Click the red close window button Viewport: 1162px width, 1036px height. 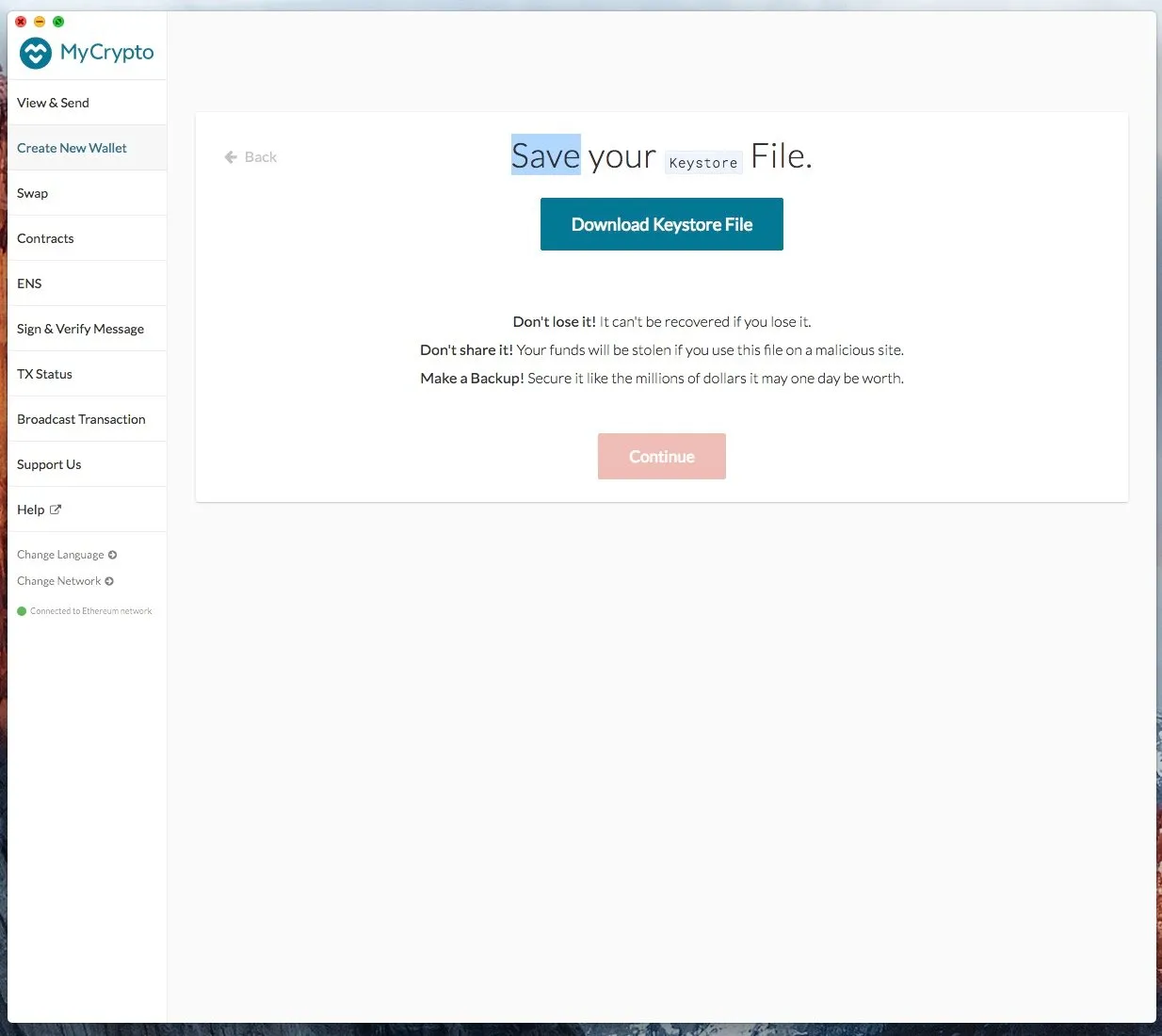pos(21,22)
